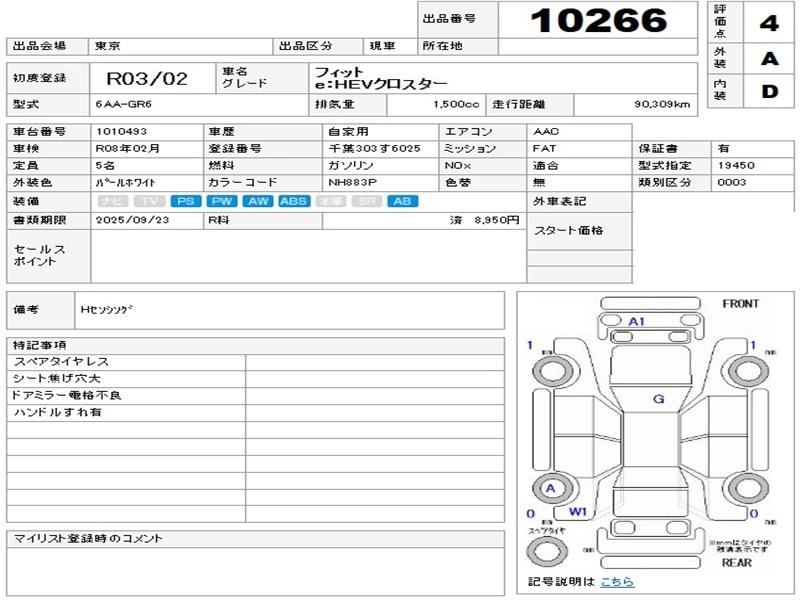Click the NOx value 適合
Screen dimensions: 800x600
[545, 165]
